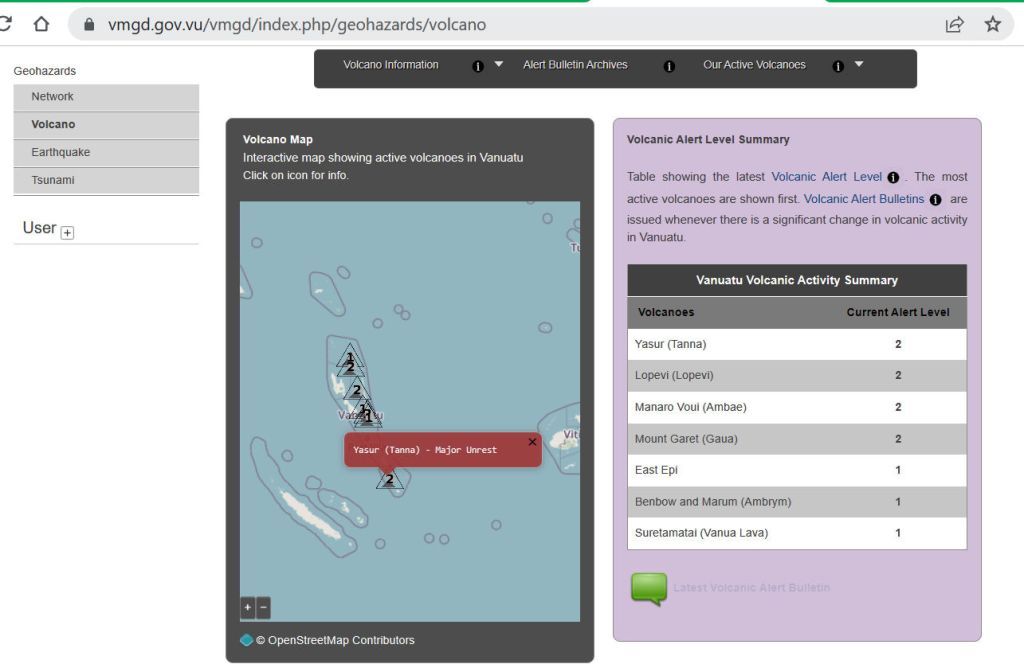The image size is (1024, 664).
Task: Open the OpenStreetMap Contributors attribution link
Action: [334, 640]
